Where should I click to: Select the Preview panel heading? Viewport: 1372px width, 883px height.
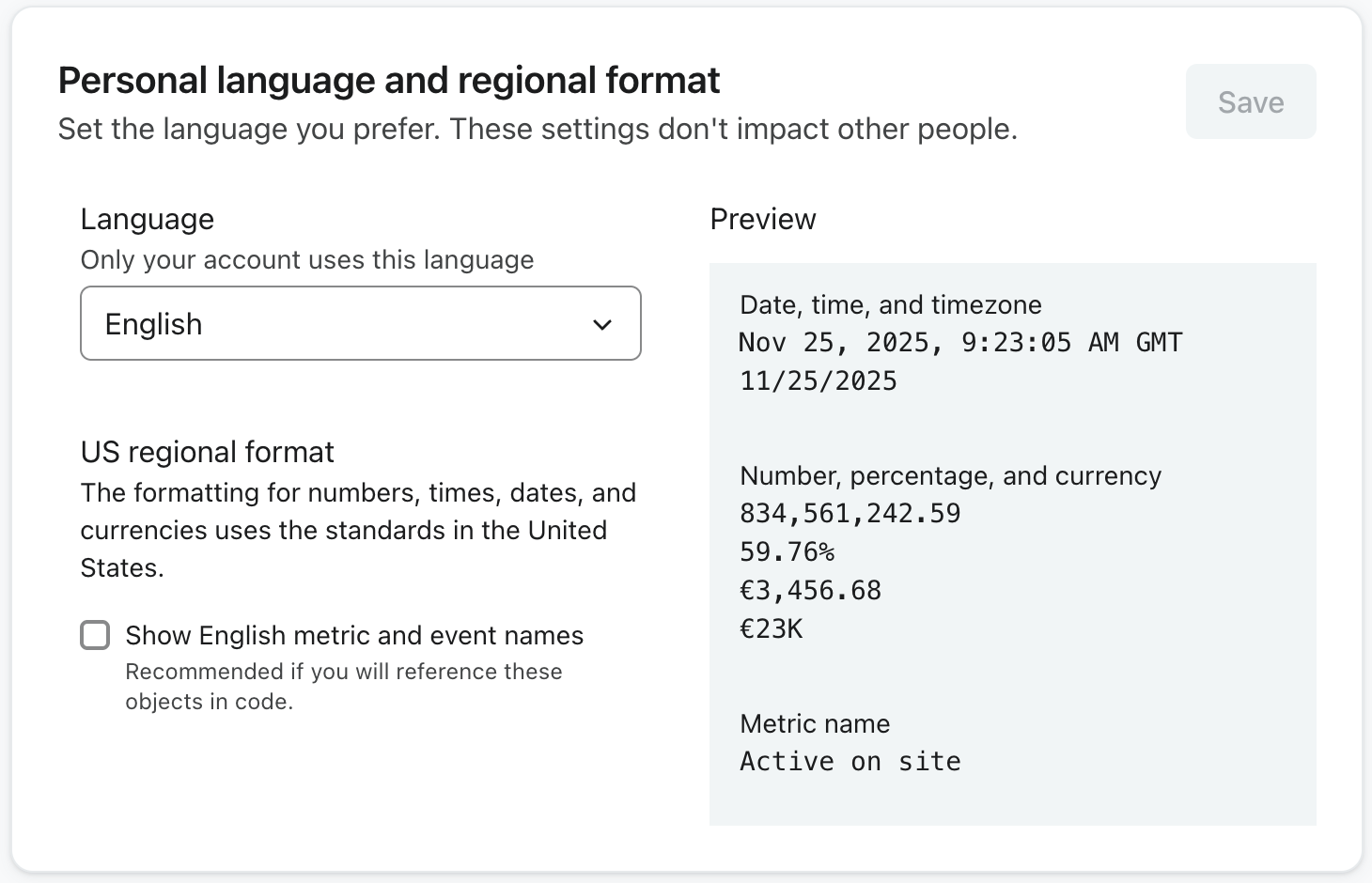[763, 219]
